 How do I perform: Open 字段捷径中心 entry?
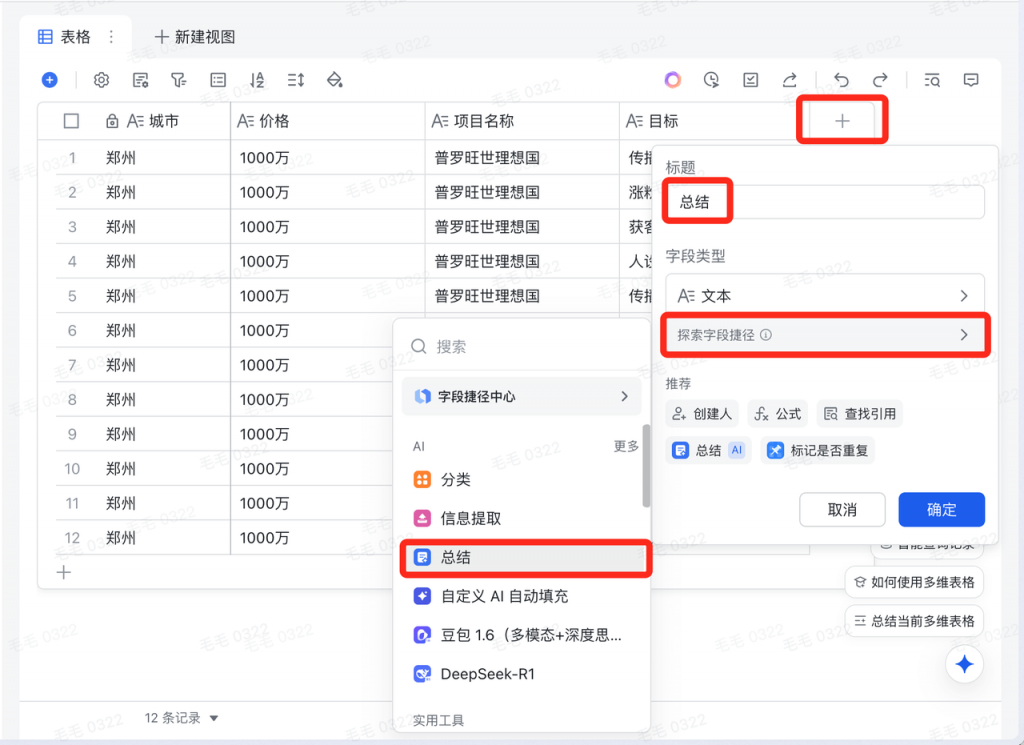[522, 396]
